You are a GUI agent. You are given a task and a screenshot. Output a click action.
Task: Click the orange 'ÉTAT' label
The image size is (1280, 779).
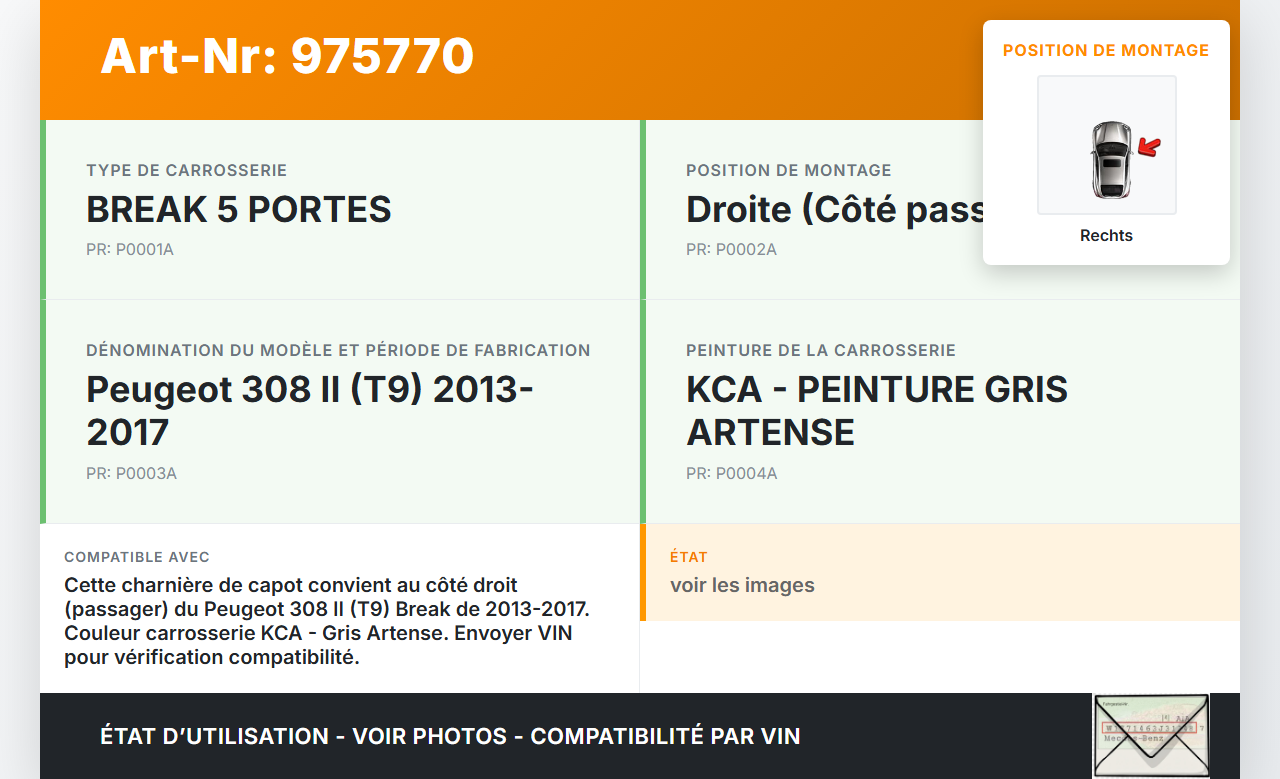(x=689, y=557)
